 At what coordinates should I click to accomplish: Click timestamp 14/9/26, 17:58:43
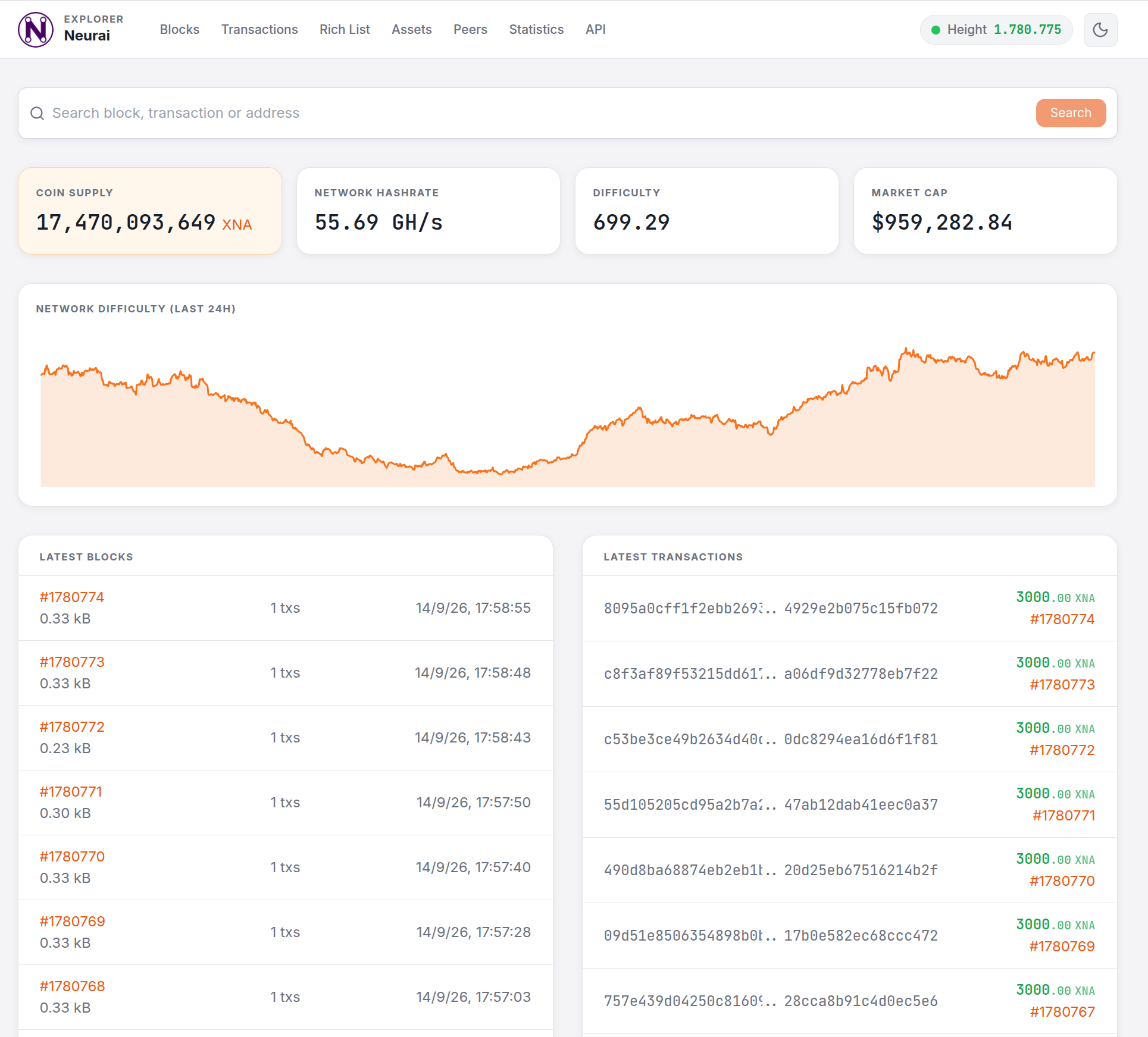point(473,737)
